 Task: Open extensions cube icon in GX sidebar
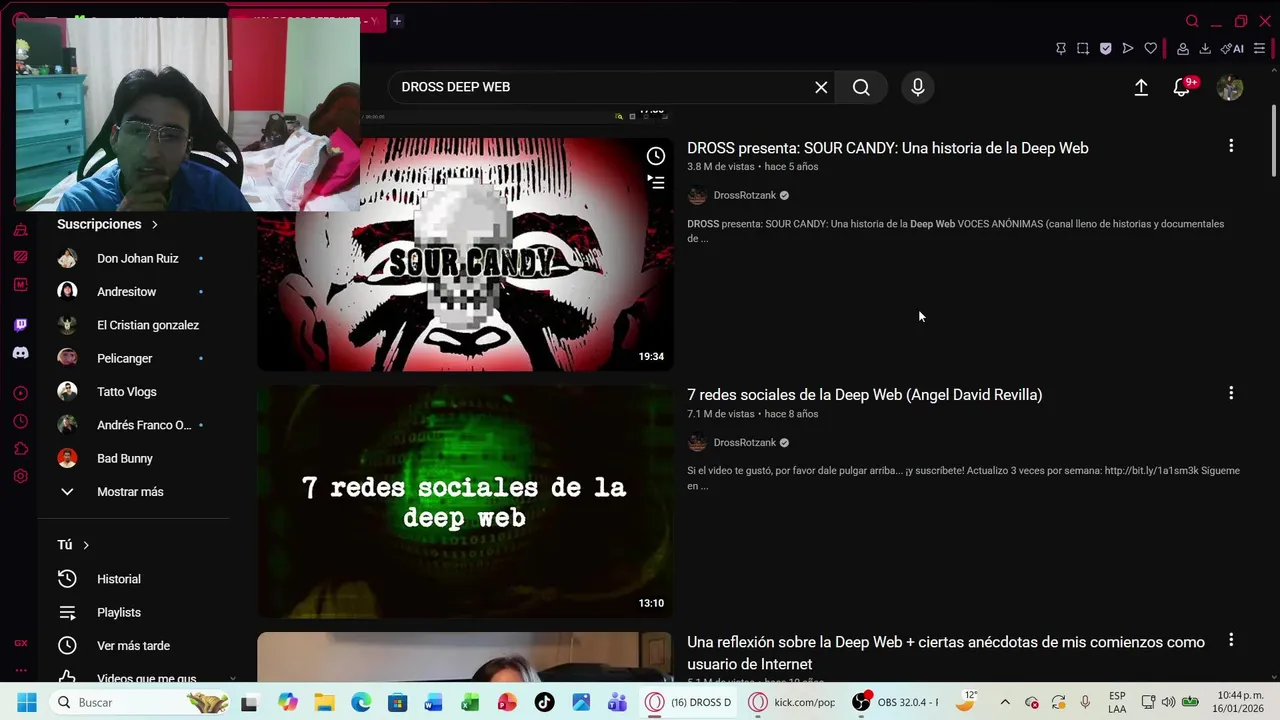click(20, 449)
